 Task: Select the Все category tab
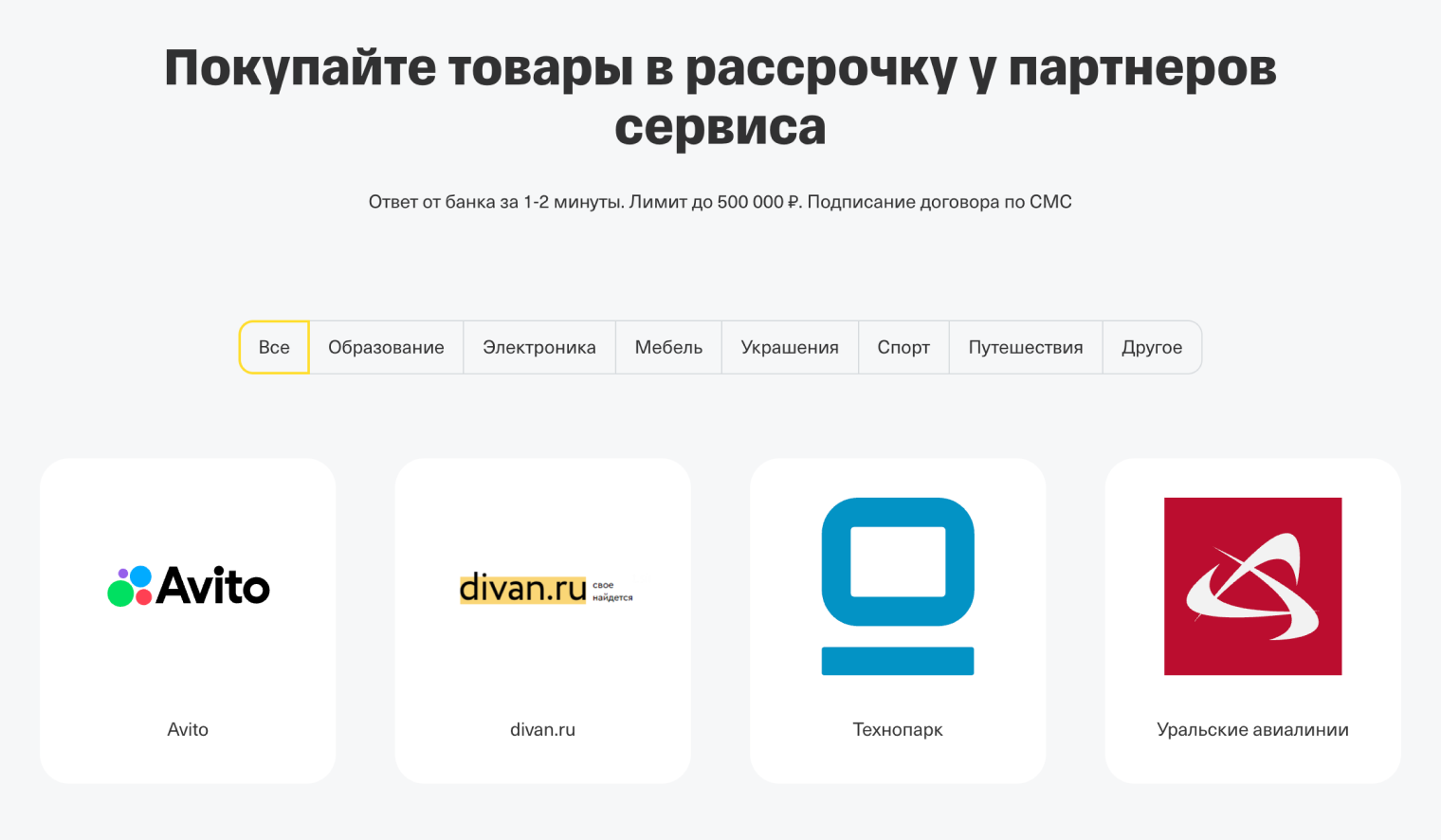tap(274, 347)
